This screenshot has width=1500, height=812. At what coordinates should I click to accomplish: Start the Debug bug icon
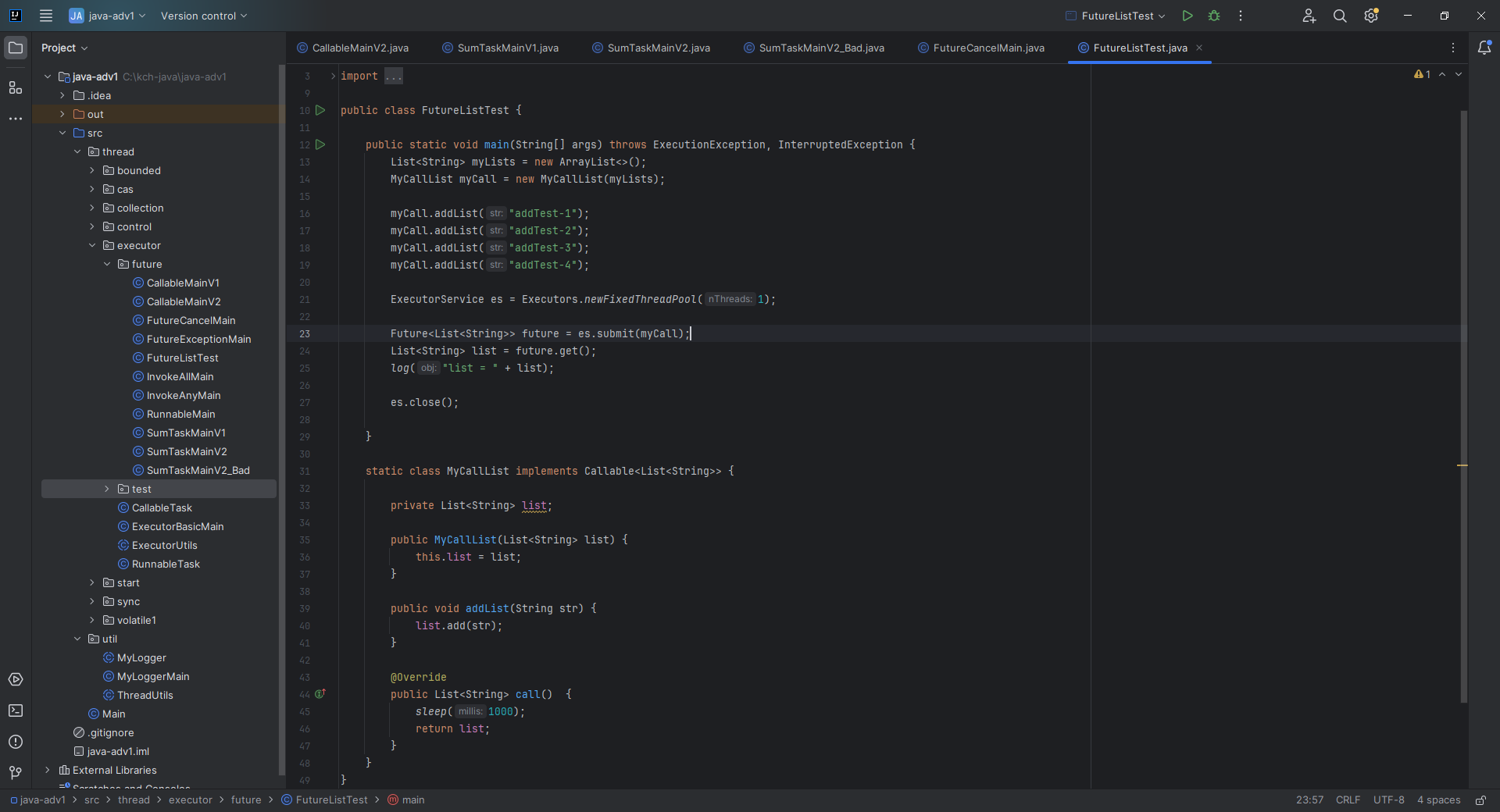point(1214,16)
